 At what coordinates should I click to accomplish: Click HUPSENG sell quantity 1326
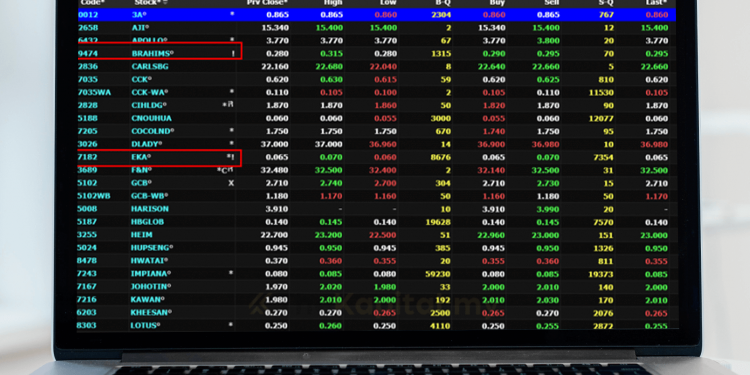coord(603,247)
